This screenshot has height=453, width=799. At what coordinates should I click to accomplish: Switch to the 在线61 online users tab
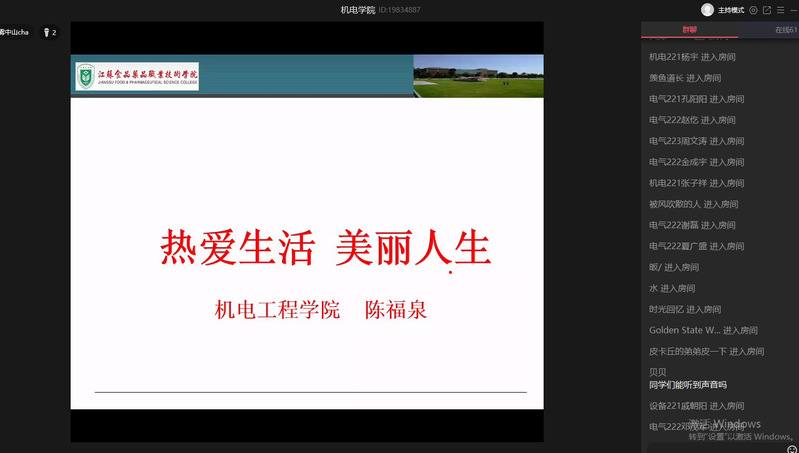786,30
